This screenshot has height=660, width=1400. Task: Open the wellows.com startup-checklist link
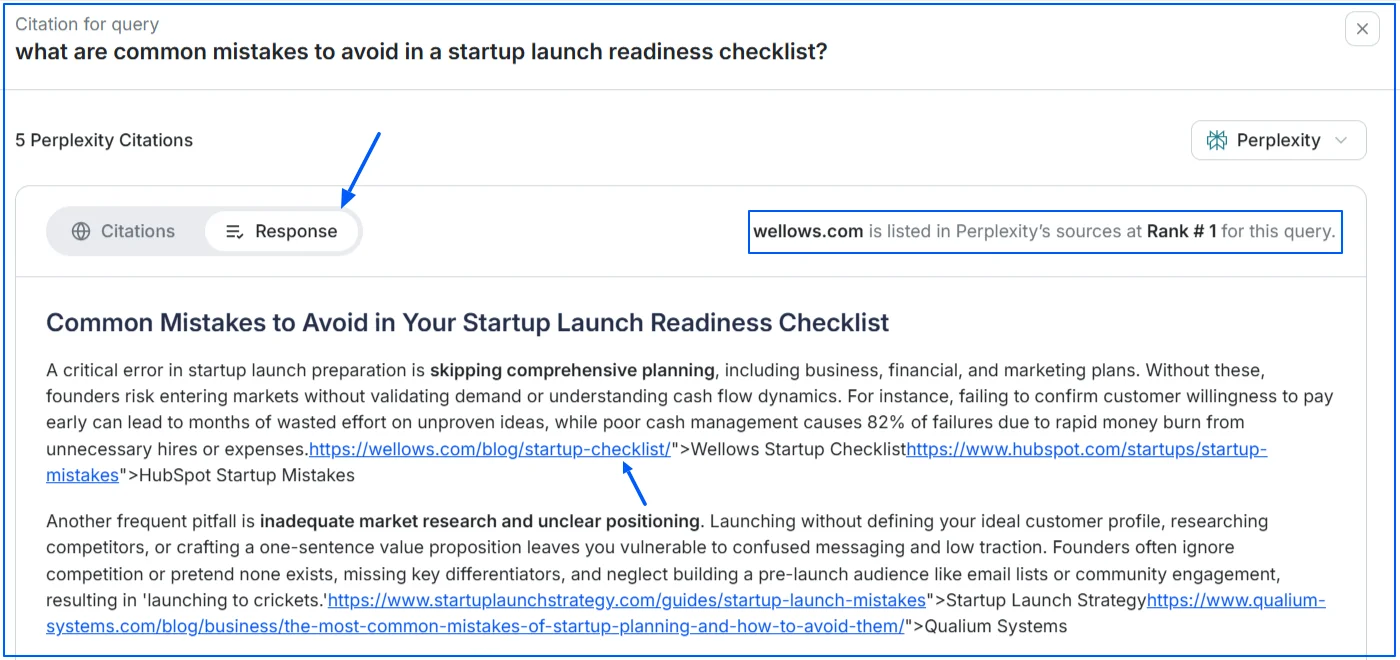[x=489, y=449]
